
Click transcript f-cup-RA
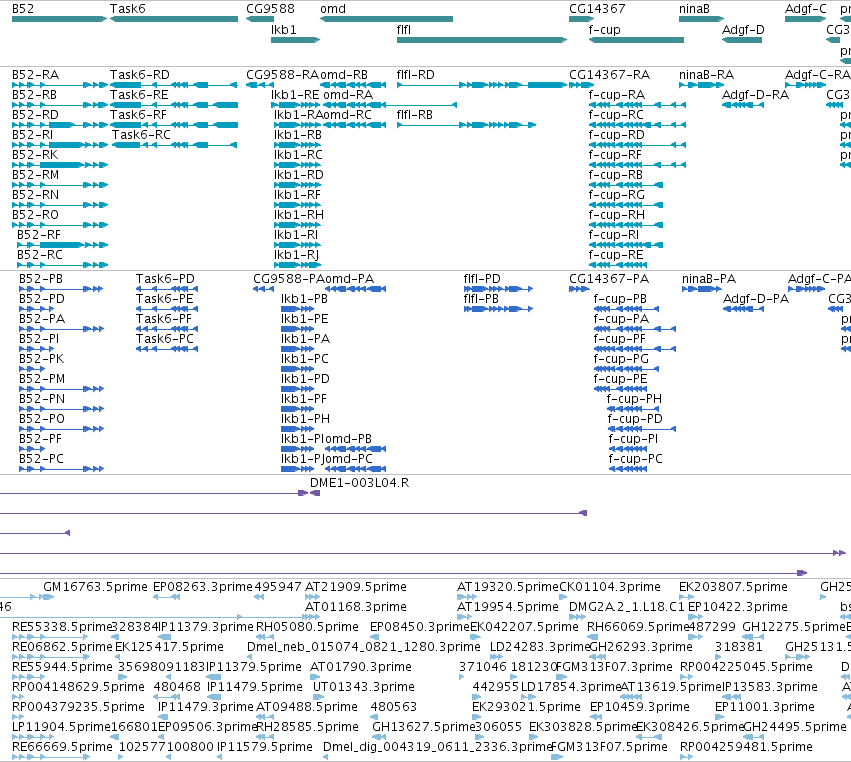pos(617,94)
